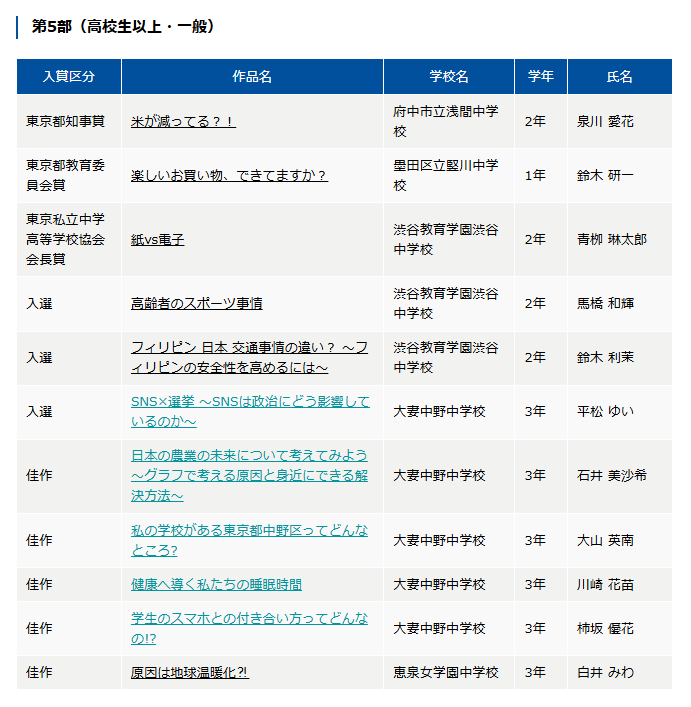Open the 高齢者のスポーツ事情 link
Screen dimensions: 691x707
coord(196,303)
